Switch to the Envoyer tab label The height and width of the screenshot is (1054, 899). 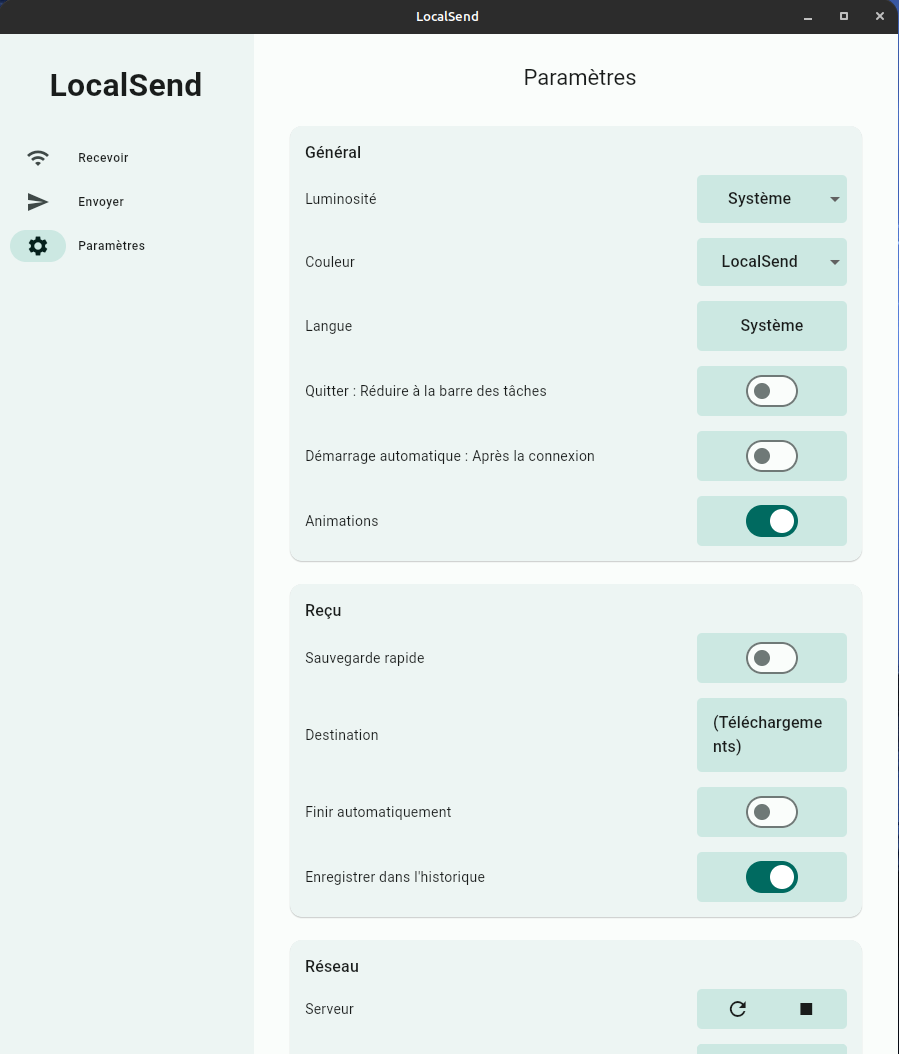pyautogui.click(x=101, y=202)
